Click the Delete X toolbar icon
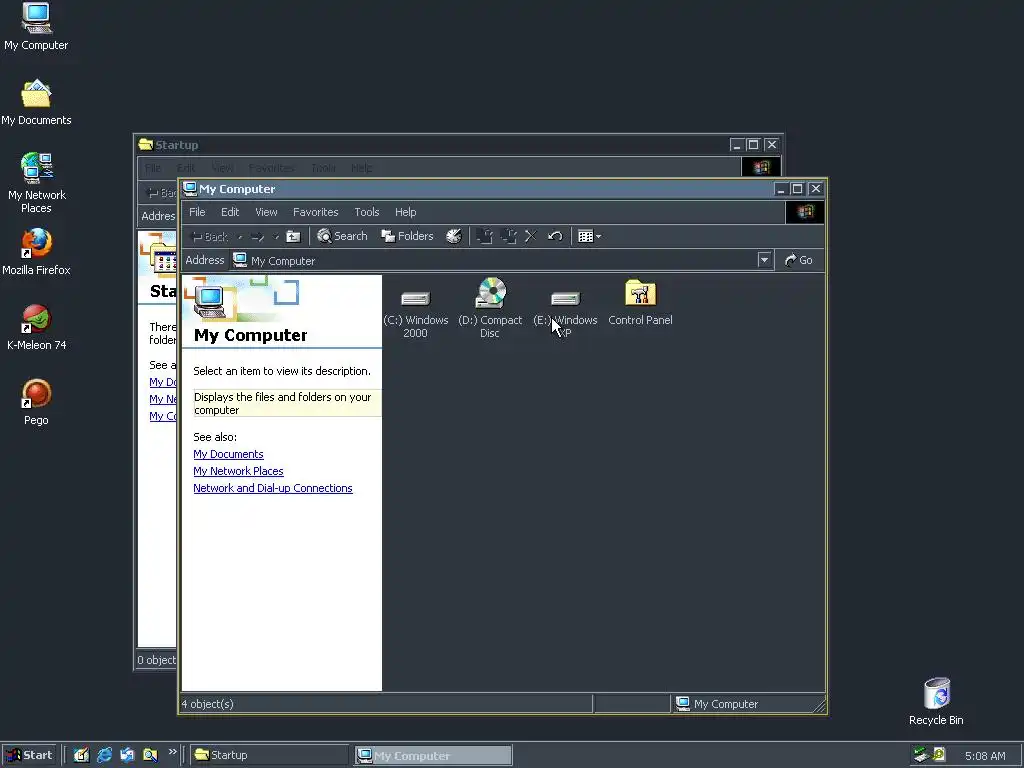Screen dimensions: 1024x768 [x=531, y=236]
